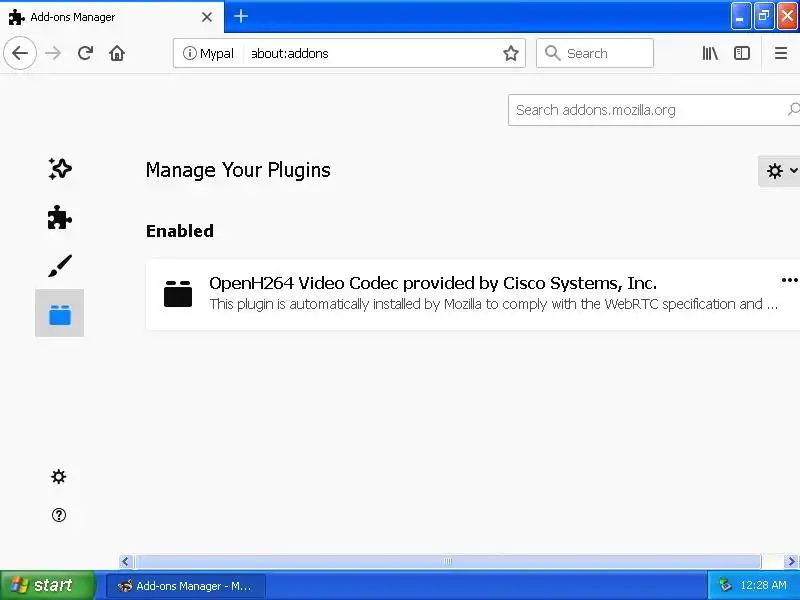Click the OpenH264 plugin description text
This screenshot has width=800, height=600.
(493, 304)
